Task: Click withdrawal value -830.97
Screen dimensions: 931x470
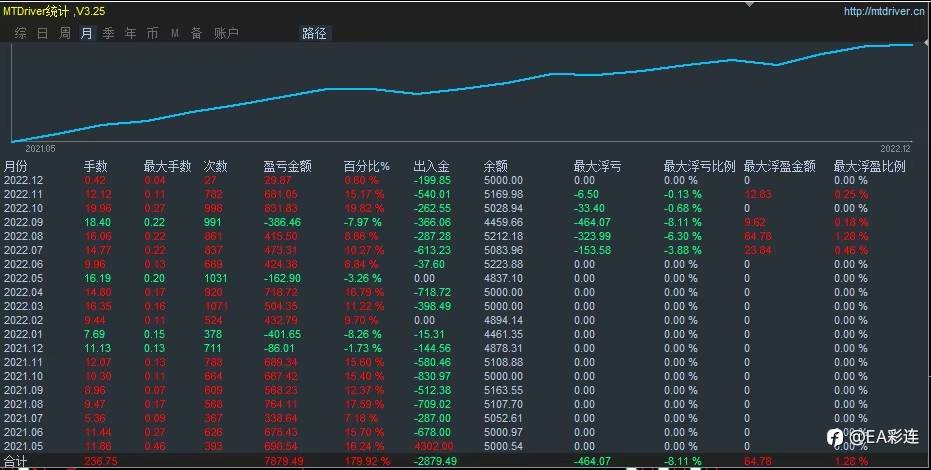Action: click(x=432, y=376)
